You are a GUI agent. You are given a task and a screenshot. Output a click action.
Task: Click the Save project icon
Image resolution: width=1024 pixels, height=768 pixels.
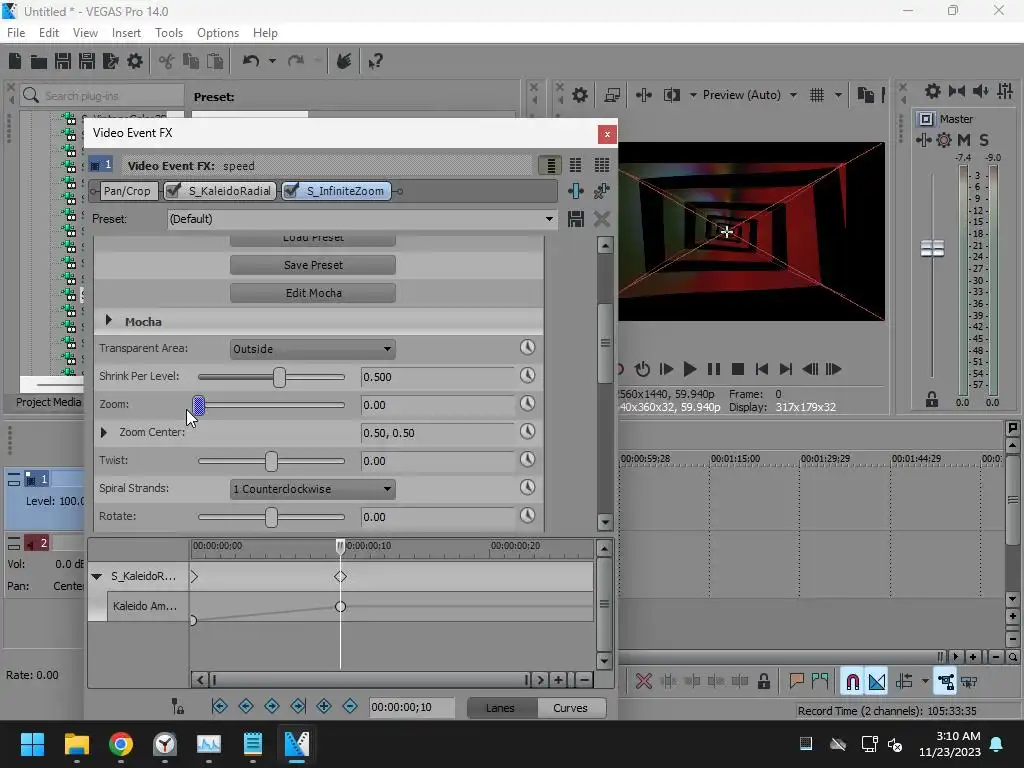(63, 61)
